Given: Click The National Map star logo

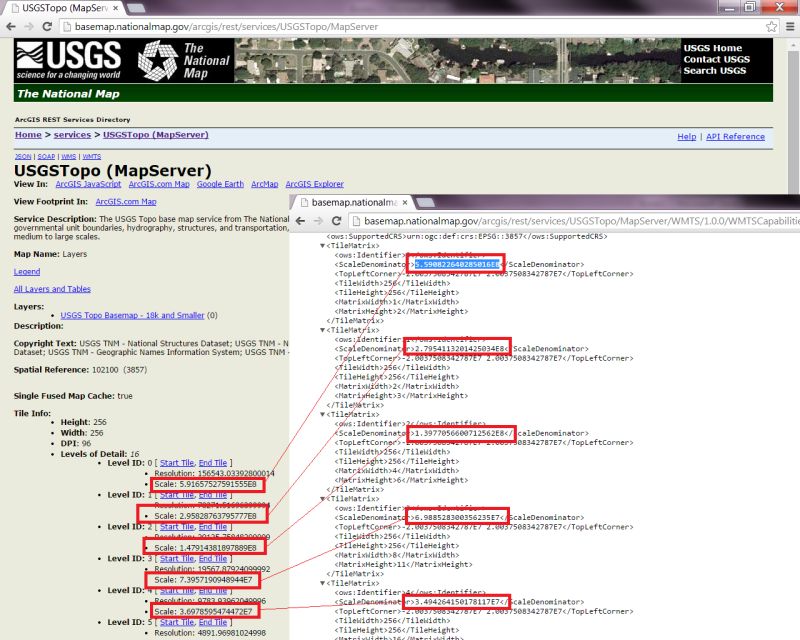Looking at the screenshot, I should (158, 61).
